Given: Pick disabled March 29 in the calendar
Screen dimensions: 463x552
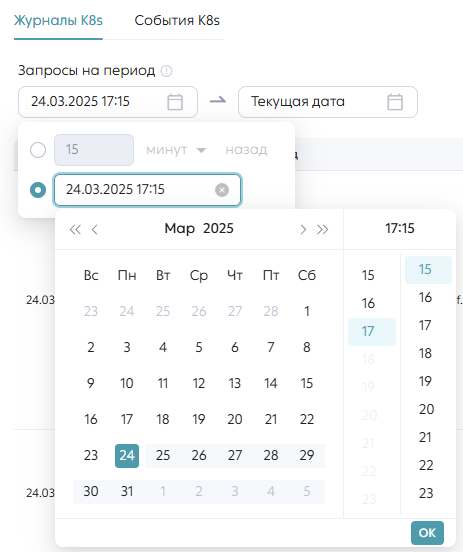Looking at the screenshot, I should 307,456.
